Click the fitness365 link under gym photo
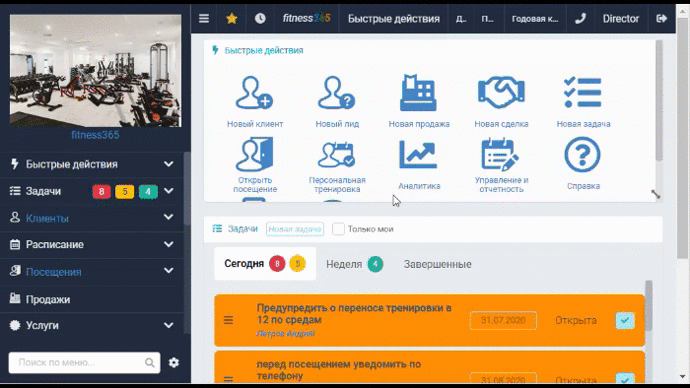The height and width of the screenshot is (388, 690). (x=95, y=135)
